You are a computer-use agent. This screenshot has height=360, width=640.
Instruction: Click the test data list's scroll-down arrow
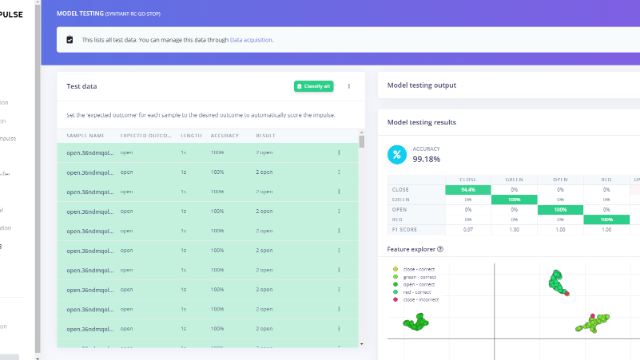[x=362, y=344]
